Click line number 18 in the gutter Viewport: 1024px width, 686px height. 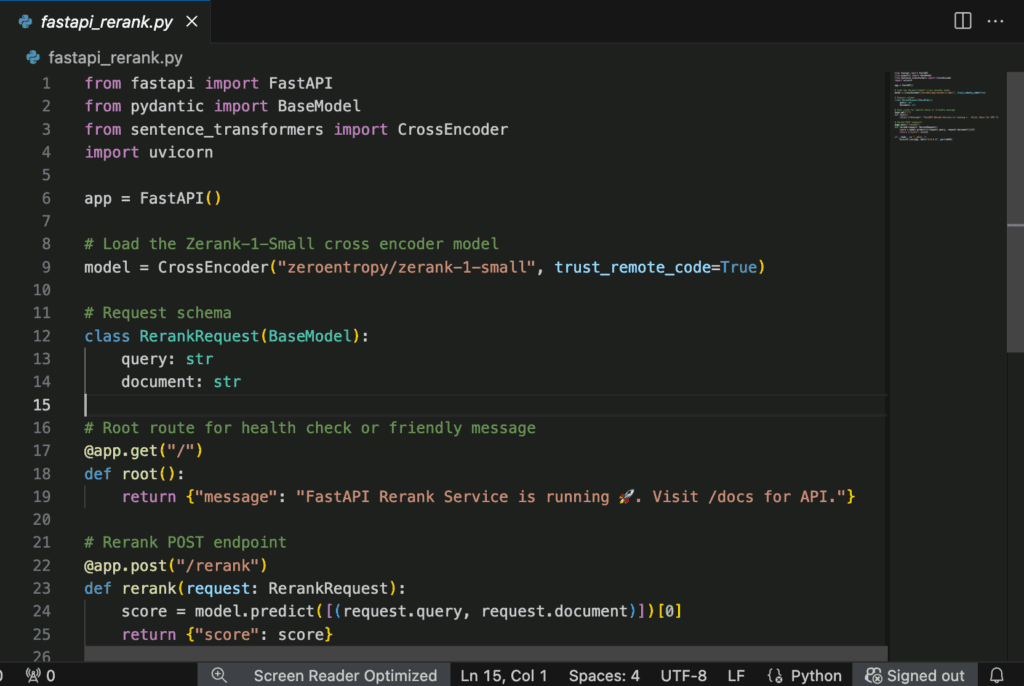[42, 474]
